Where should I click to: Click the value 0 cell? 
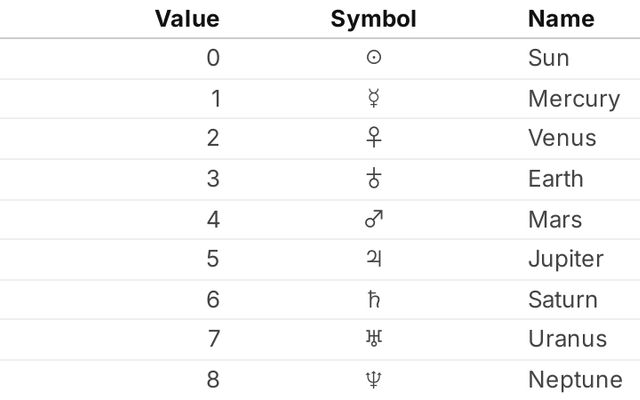pos(213,58)
